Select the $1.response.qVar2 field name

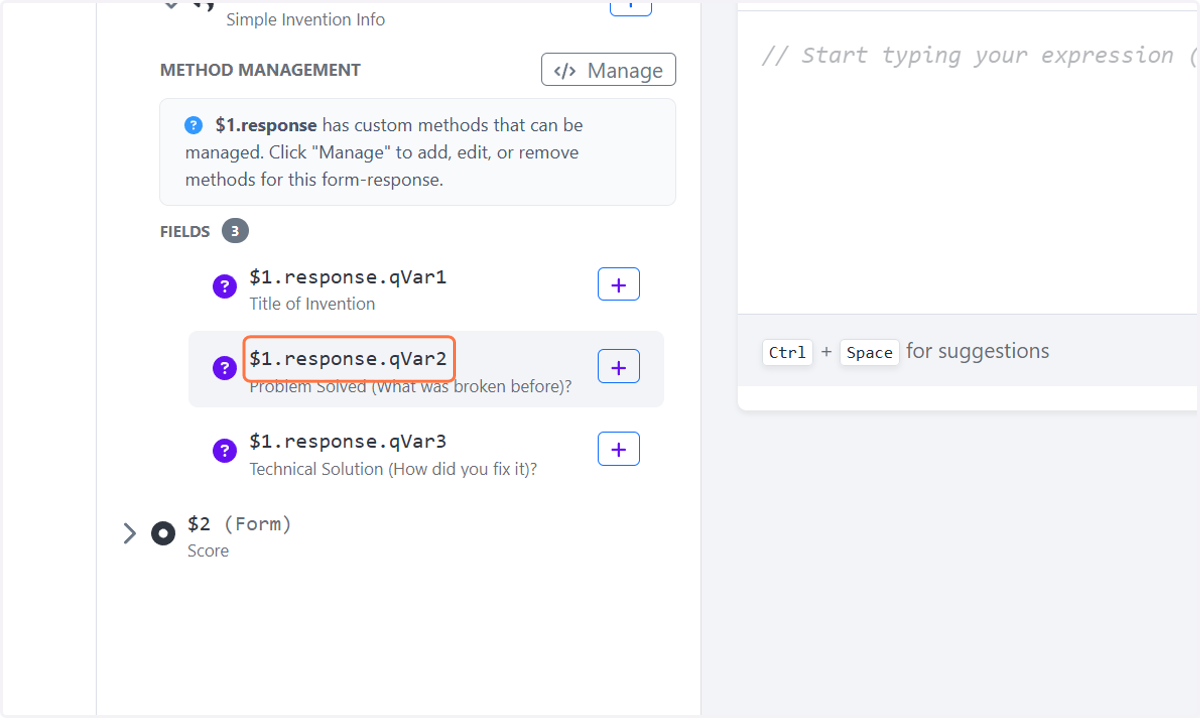click(x=348, y=359)
